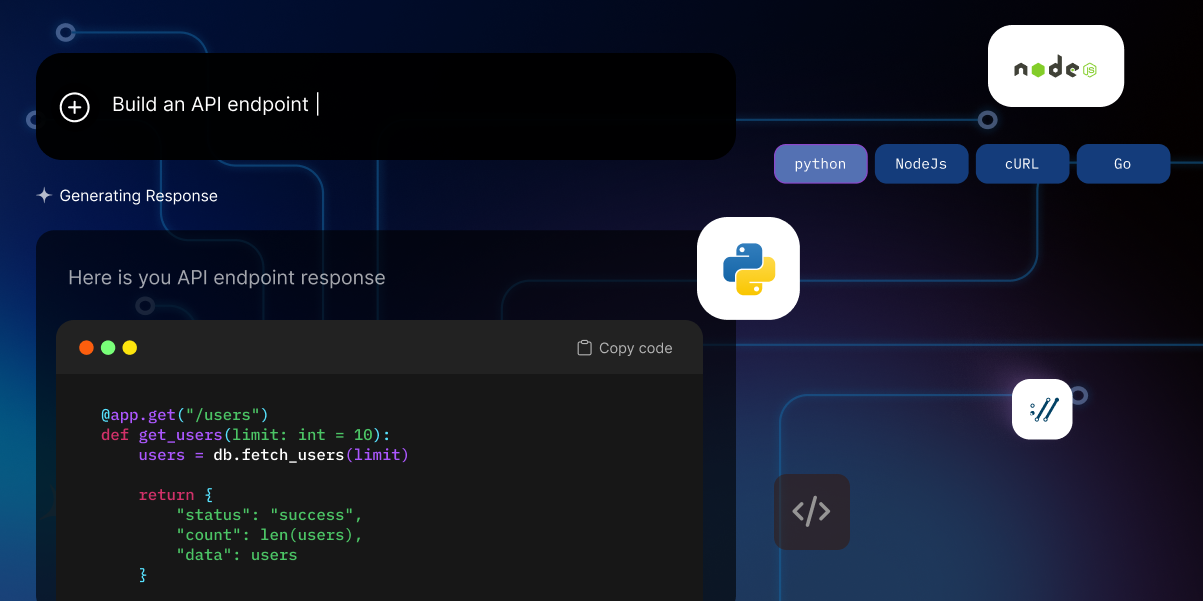Copy the code using Copy code button
The height and width of the screenshot is (601, 1203).
(625, 348)
